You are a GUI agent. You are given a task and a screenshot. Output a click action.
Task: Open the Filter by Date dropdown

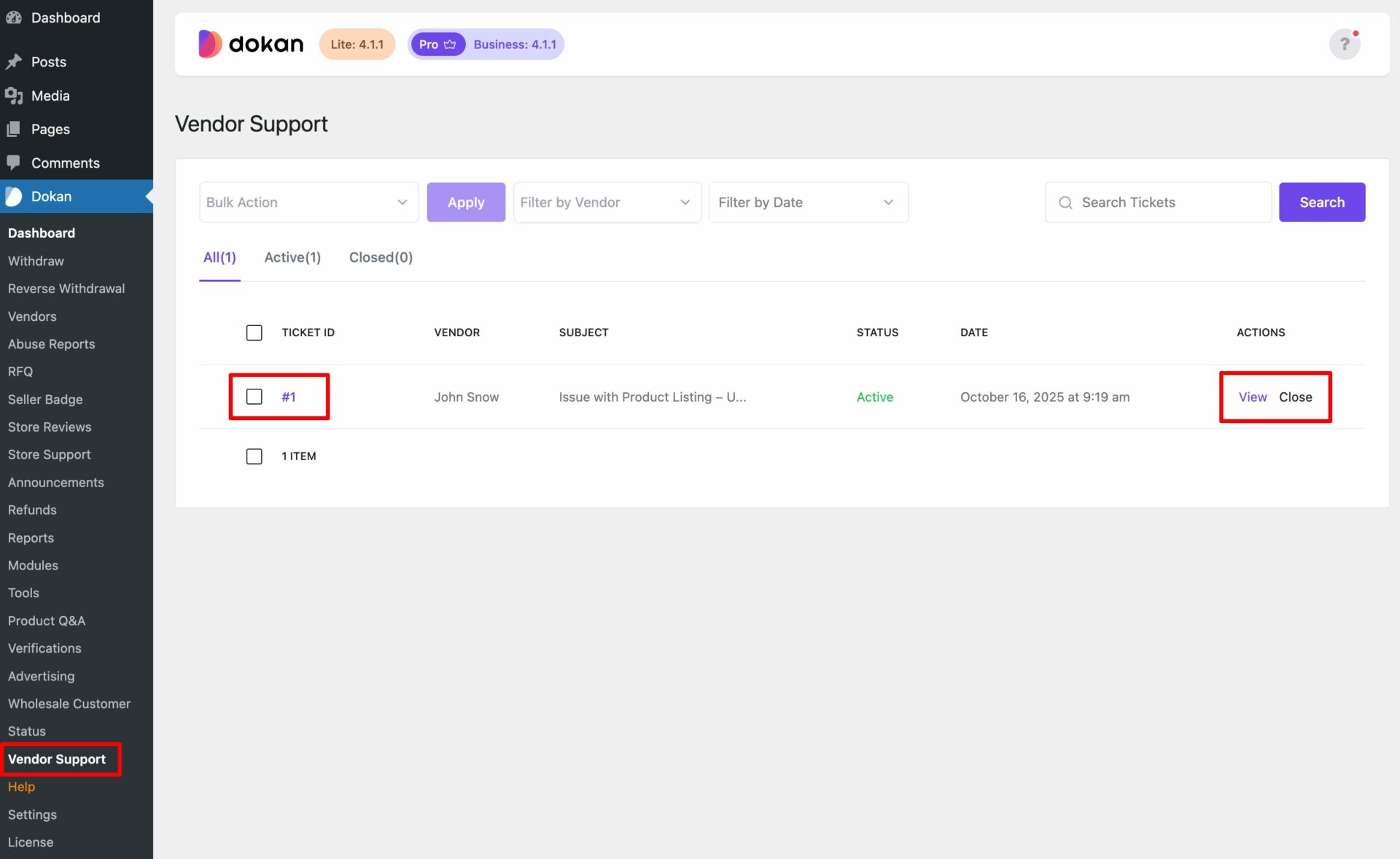(808, 202)
